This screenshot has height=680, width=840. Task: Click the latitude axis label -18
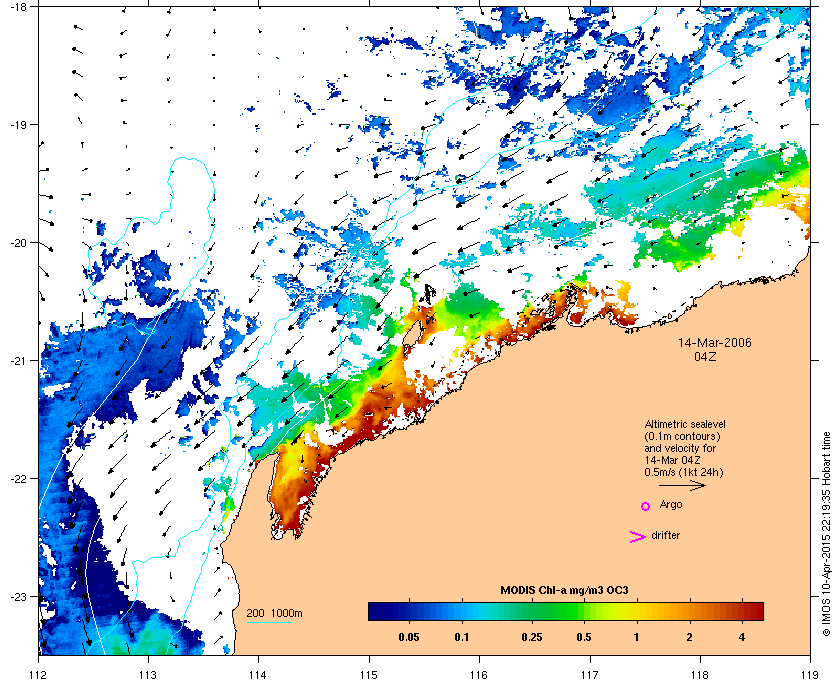[x=19, y=6]
